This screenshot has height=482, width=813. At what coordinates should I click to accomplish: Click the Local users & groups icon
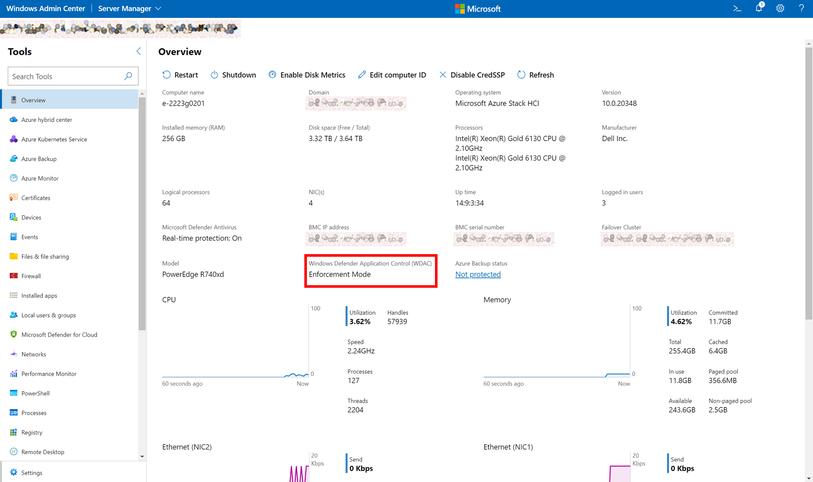tap(13, 315)
